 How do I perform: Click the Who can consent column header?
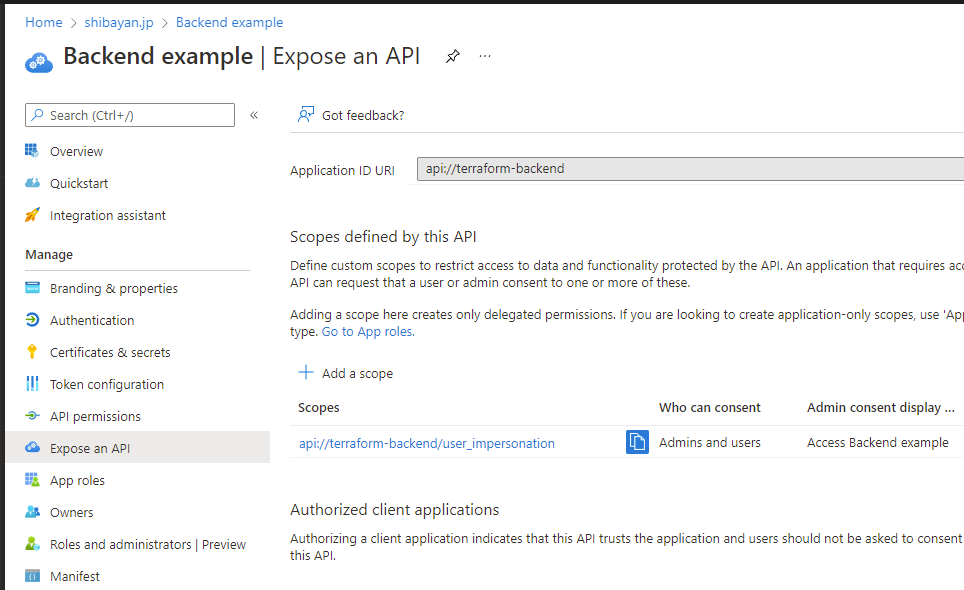(709, 407)
